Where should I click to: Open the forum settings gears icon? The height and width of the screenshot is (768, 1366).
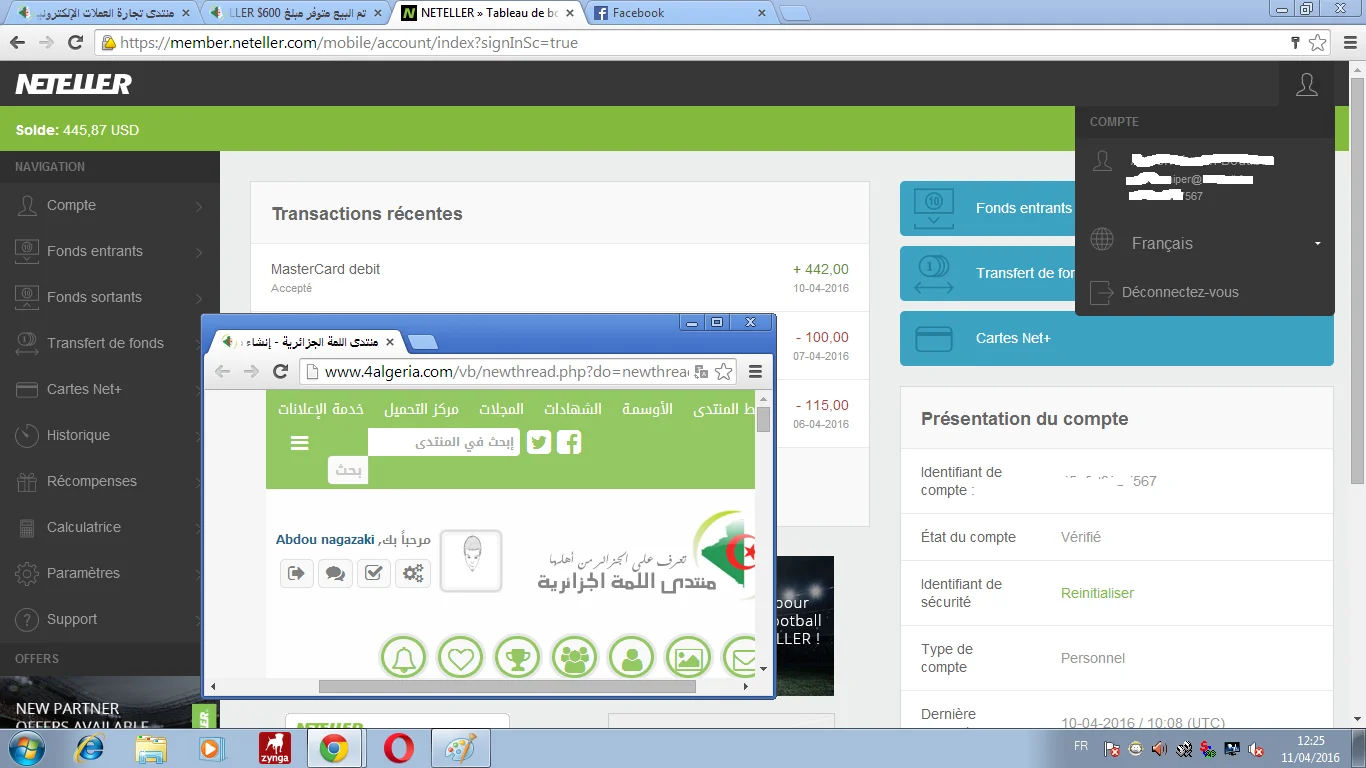tap(413, 573)
